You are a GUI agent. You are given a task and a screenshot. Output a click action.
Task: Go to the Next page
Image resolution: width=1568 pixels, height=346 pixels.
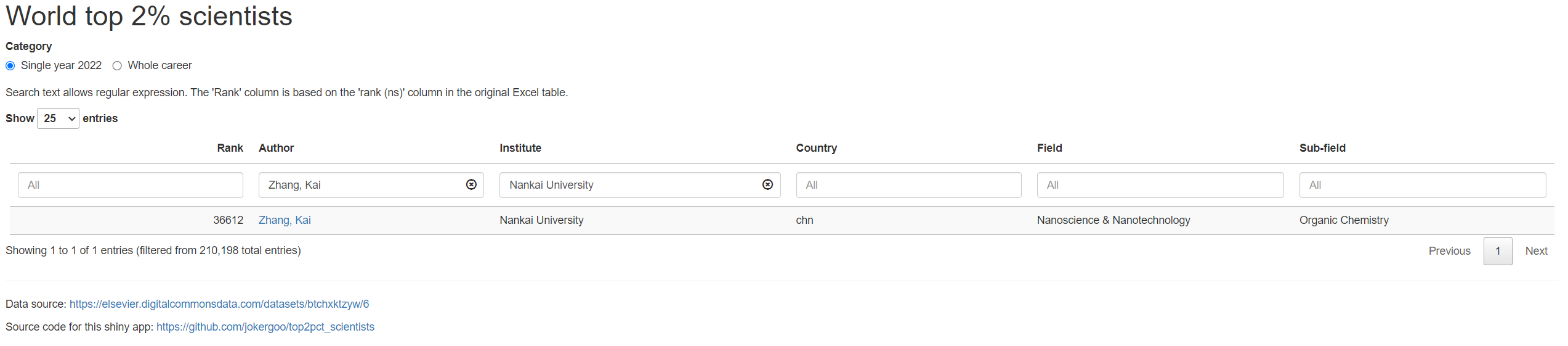point(1536,251)
